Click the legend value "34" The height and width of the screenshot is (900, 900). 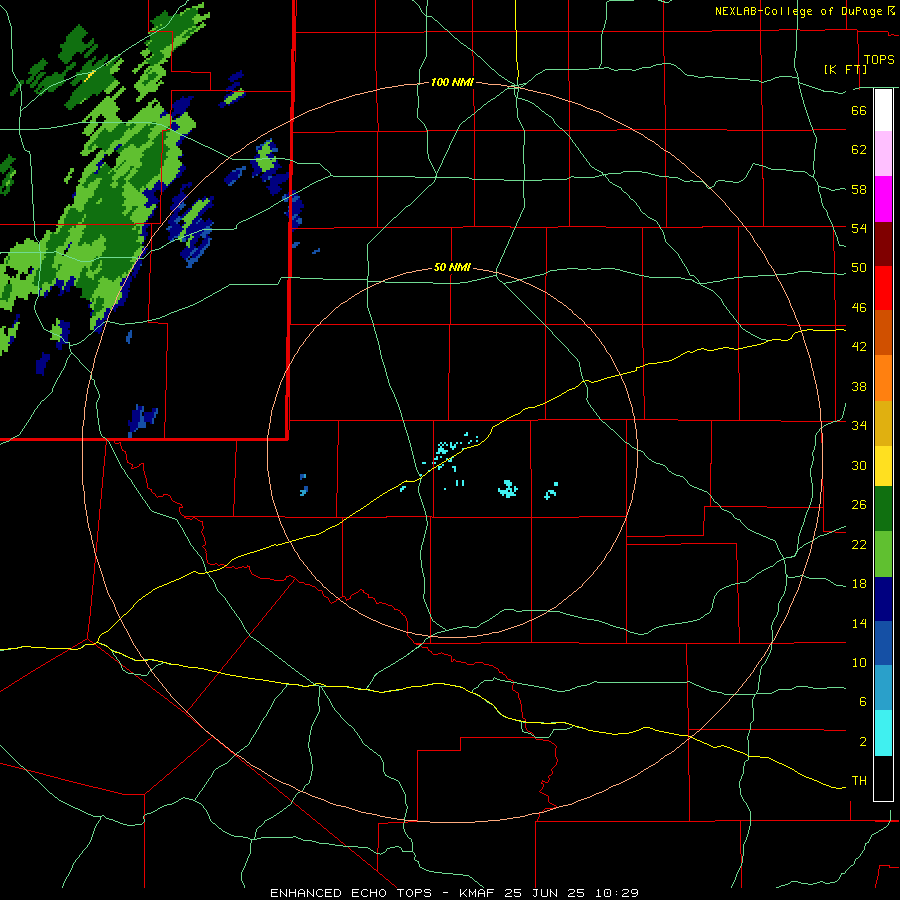859,426
